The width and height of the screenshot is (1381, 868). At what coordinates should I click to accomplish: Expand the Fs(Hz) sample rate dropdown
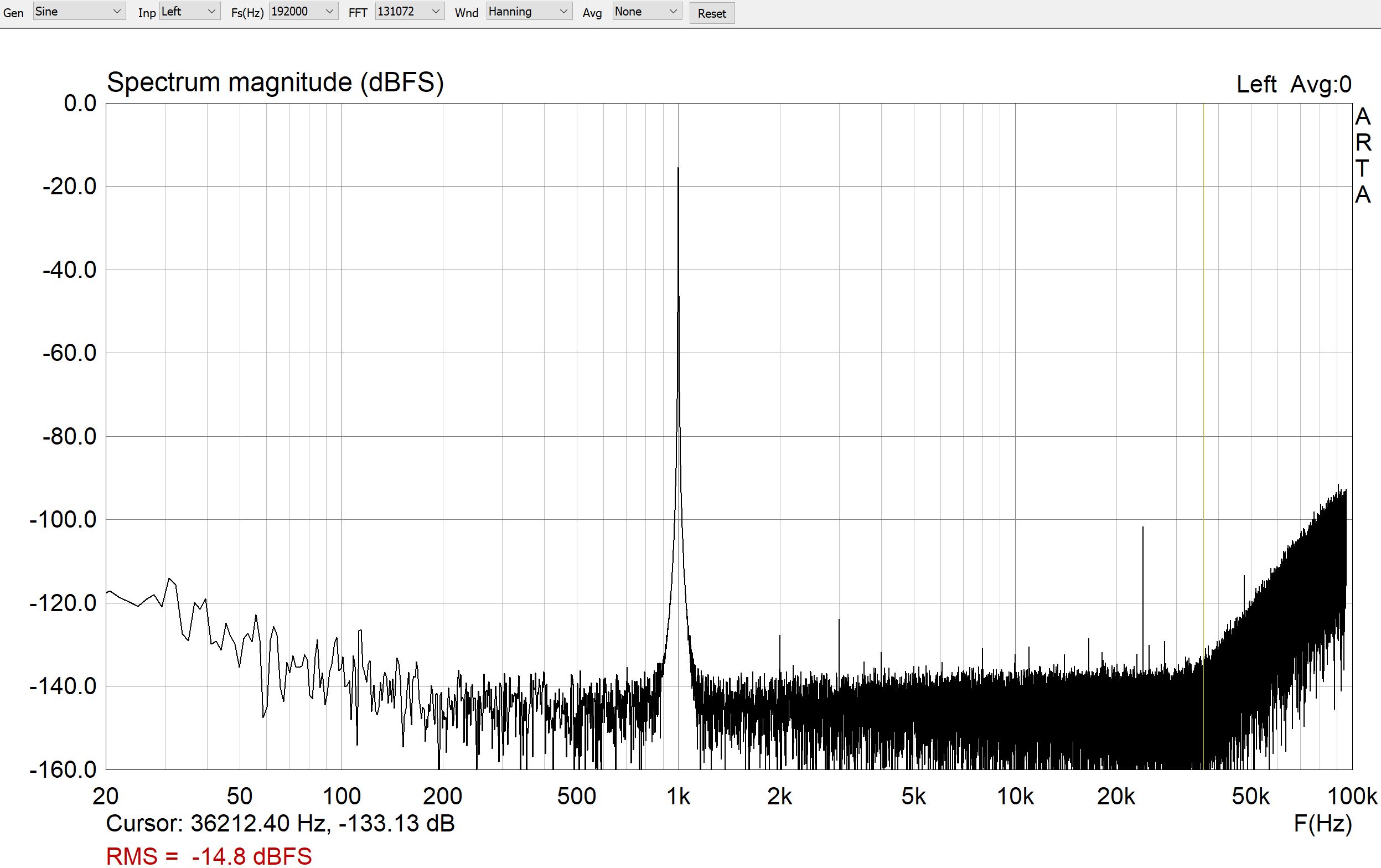point(303,12)
